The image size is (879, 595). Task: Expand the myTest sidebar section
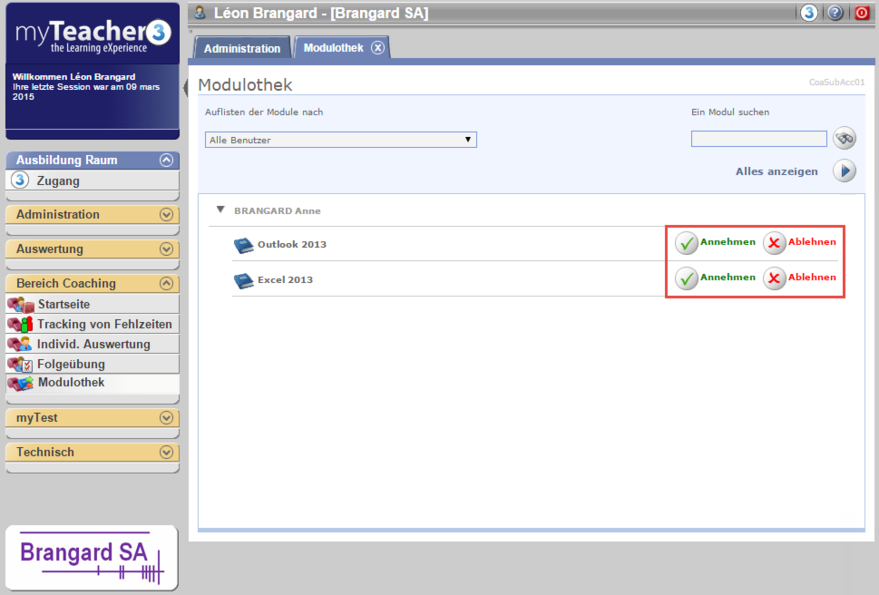166,418
